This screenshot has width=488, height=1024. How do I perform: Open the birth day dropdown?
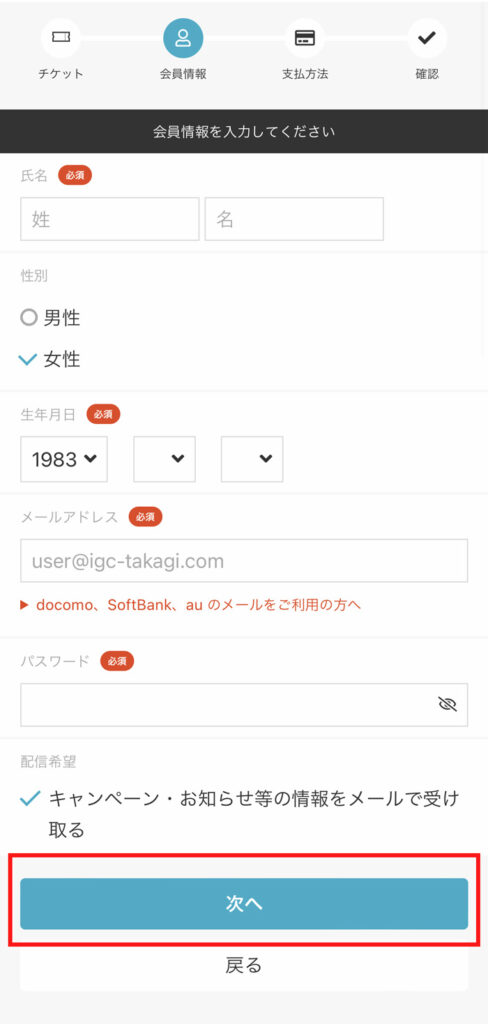[x=252, y=459]
